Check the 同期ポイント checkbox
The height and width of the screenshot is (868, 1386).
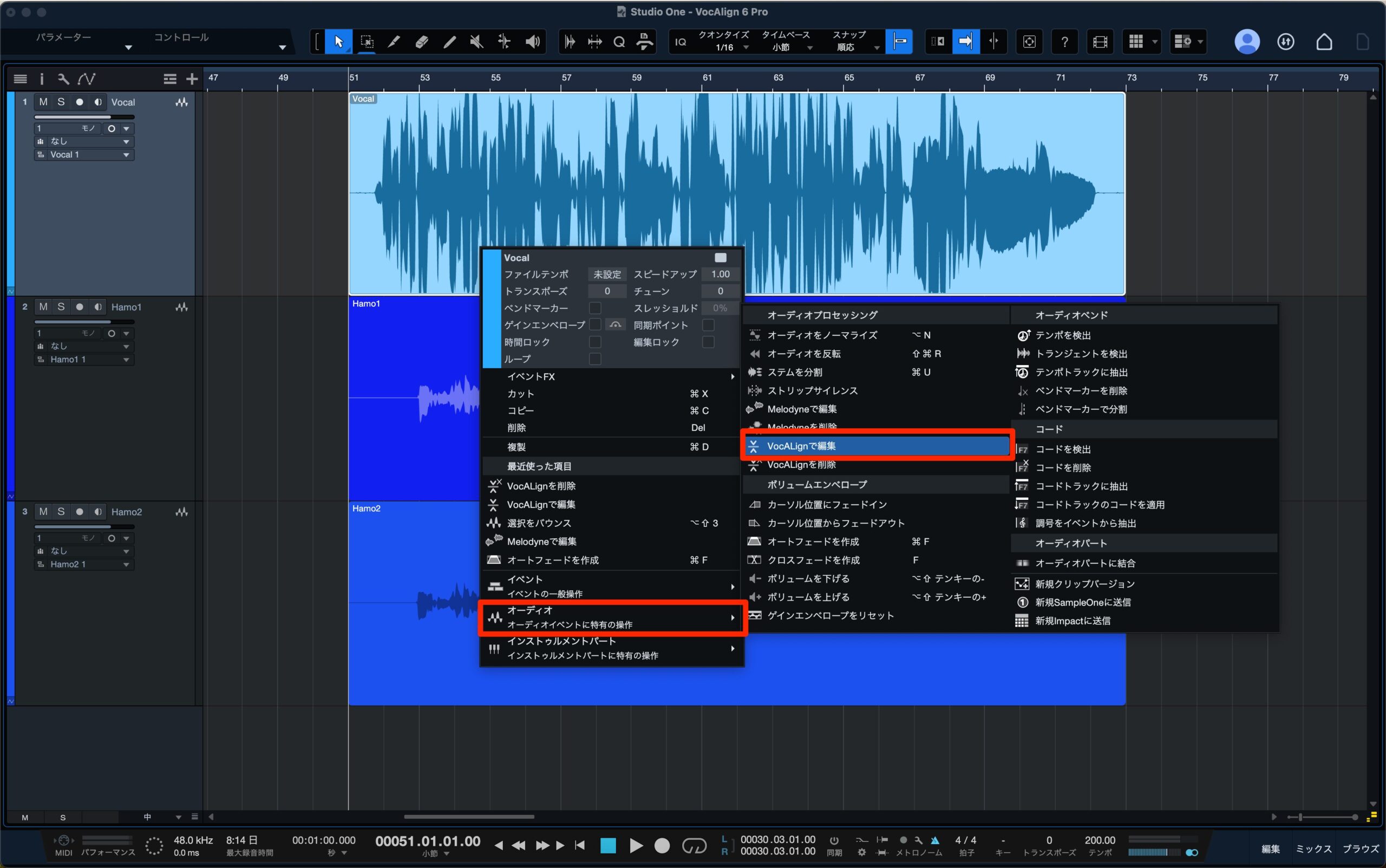coord(708,325)
